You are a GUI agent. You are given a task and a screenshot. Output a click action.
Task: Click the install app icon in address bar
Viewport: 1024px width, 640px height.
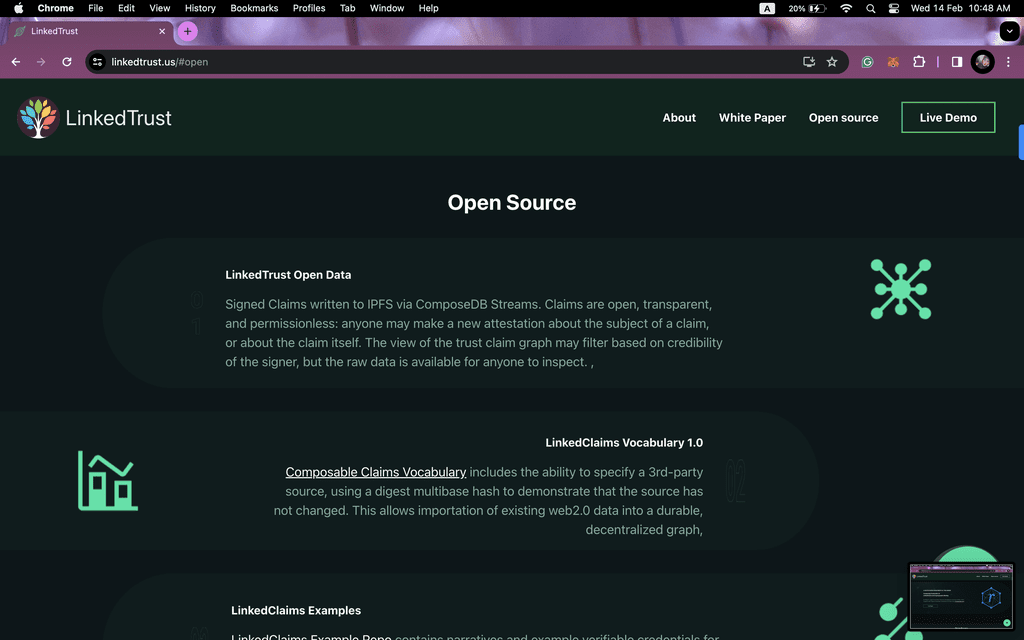(x=809, y=62)
